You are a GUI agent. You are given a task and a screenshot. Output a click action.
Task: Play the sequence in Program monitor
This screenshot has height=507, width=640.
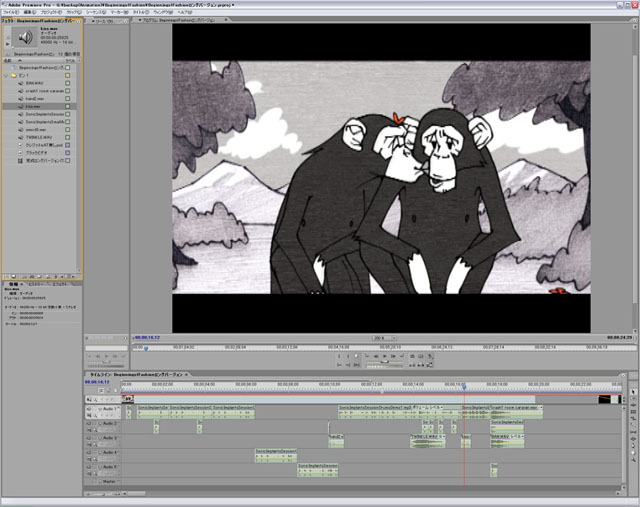pos(385,356)
